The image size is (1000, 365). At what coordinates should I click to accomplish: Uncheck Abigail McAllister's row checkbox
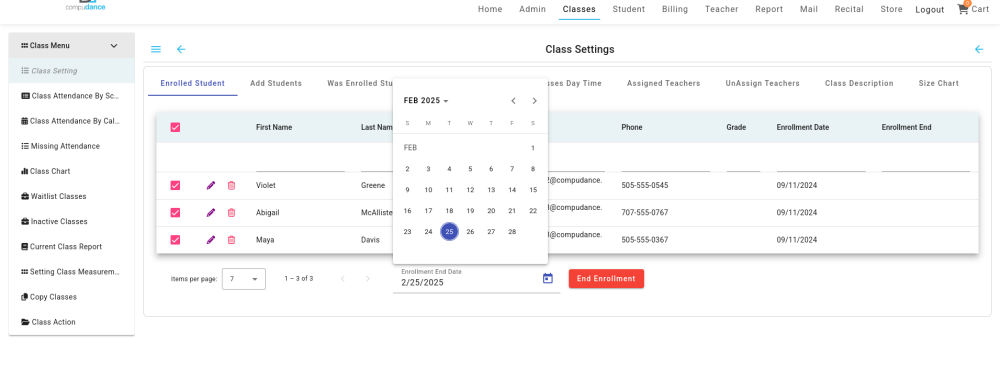click(x=175, y=212)
